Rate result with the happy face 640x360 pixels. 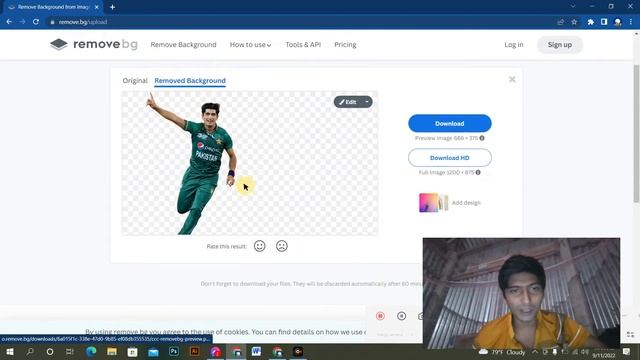click(260, 246)
